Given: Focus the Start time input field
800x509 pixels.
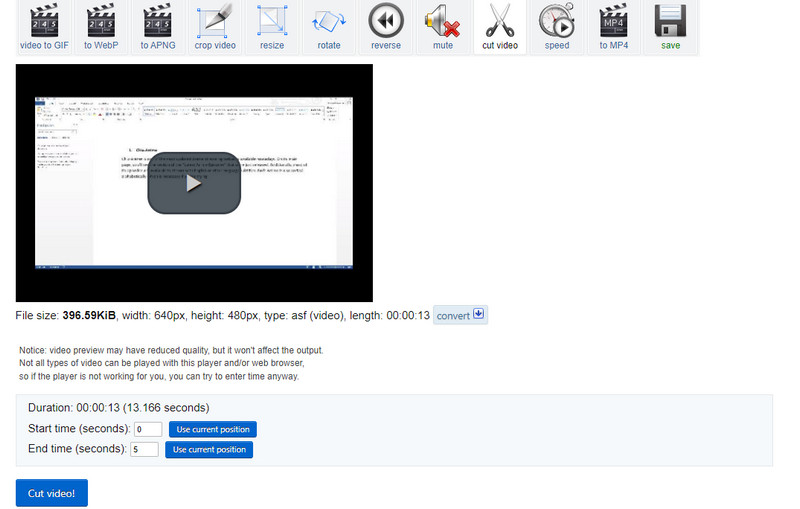Looking at the screenshot, I should click(148, 430).
